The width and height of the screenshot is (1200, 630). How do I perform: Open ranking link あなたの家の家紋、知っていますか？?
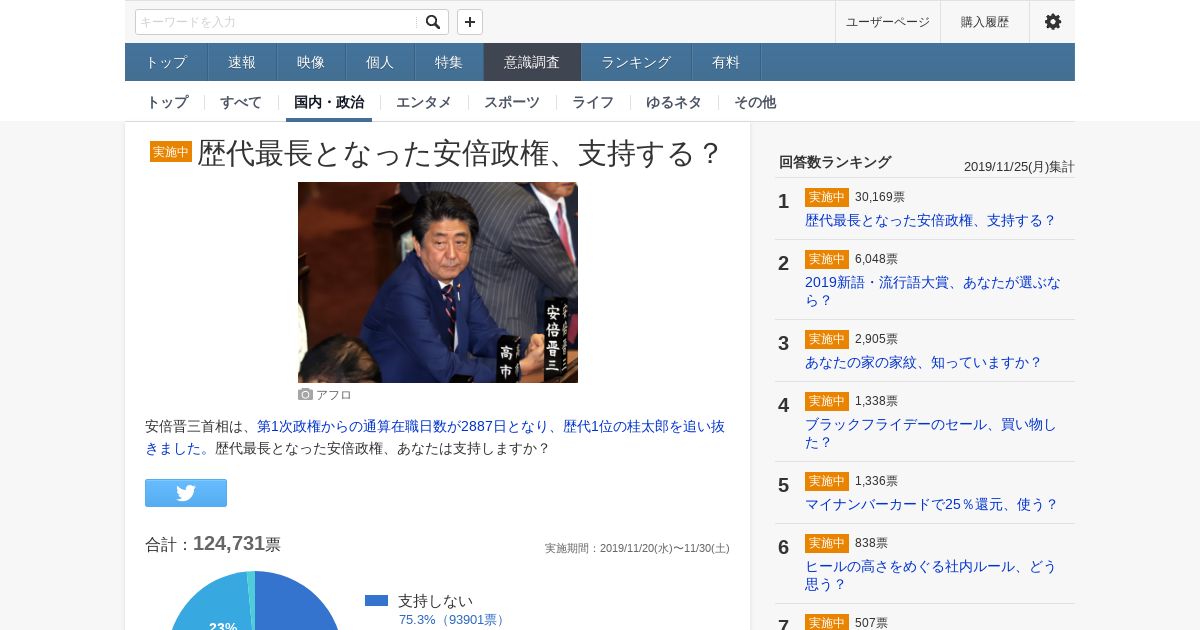tap(924, 362)
